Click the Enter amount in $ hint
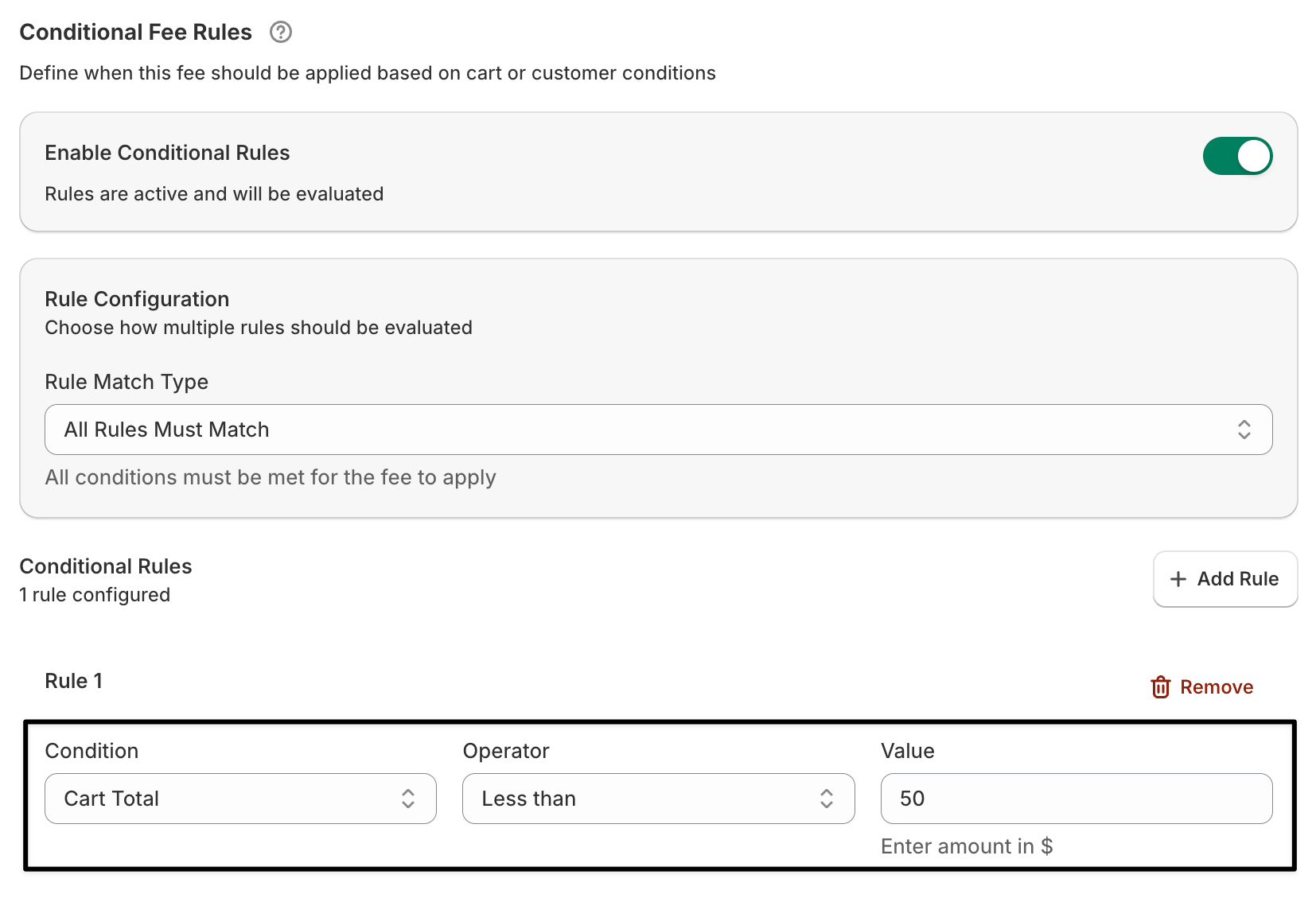Screen dimensions: 1316x902 (966, 846)
